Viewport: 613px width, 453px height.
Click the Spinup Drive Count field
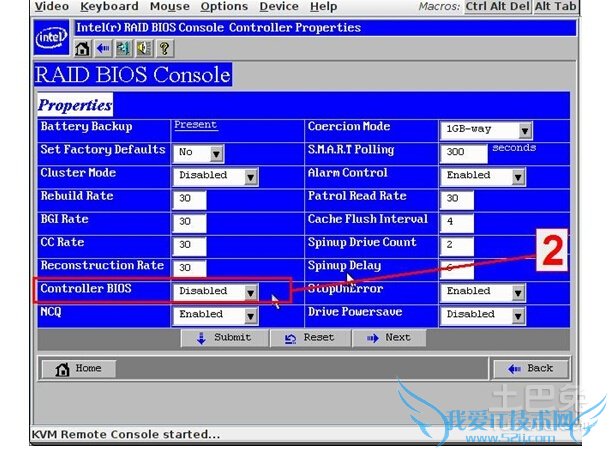457,245
